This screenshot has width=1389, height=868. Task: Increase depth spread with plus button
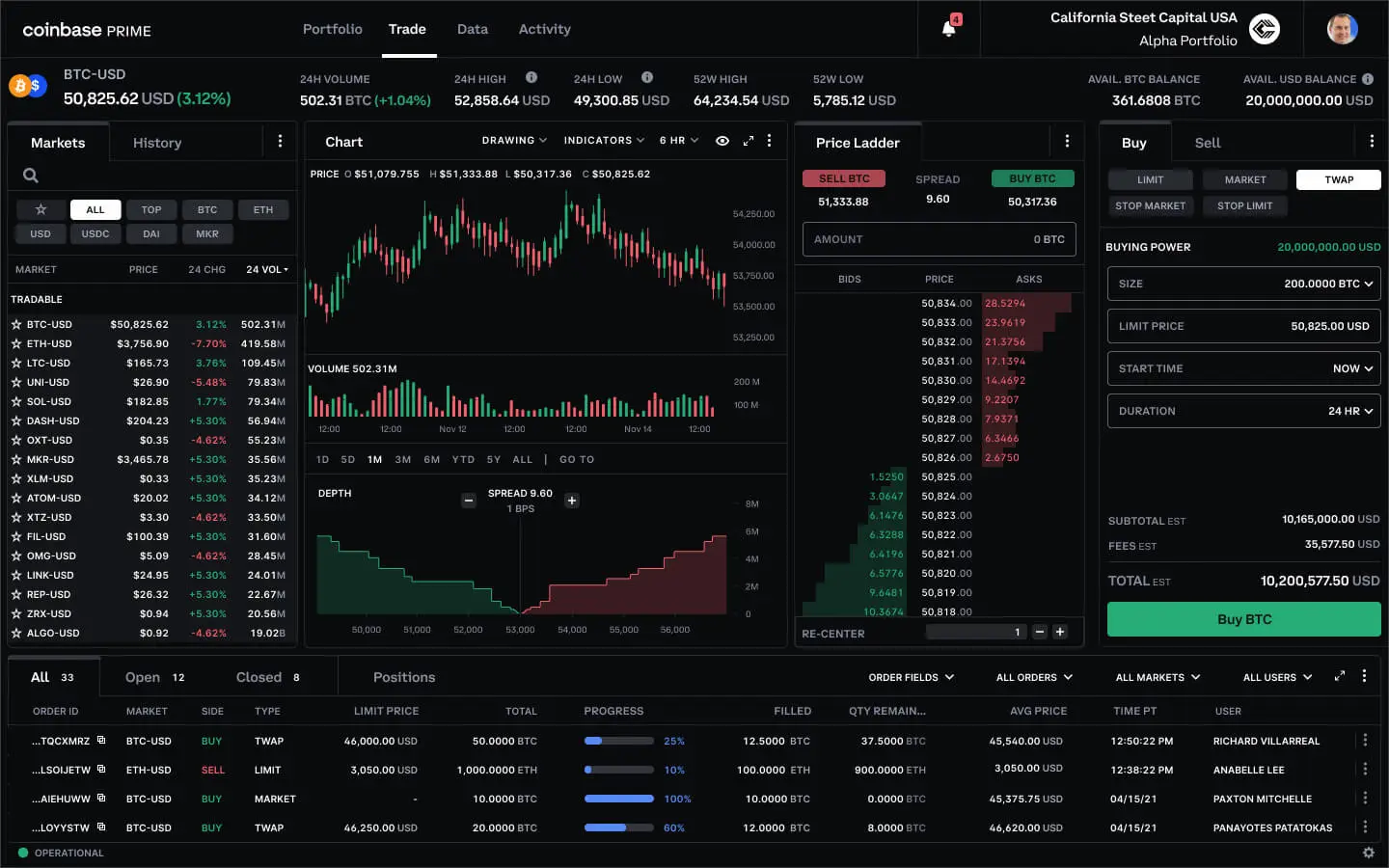tap(572, 501)
